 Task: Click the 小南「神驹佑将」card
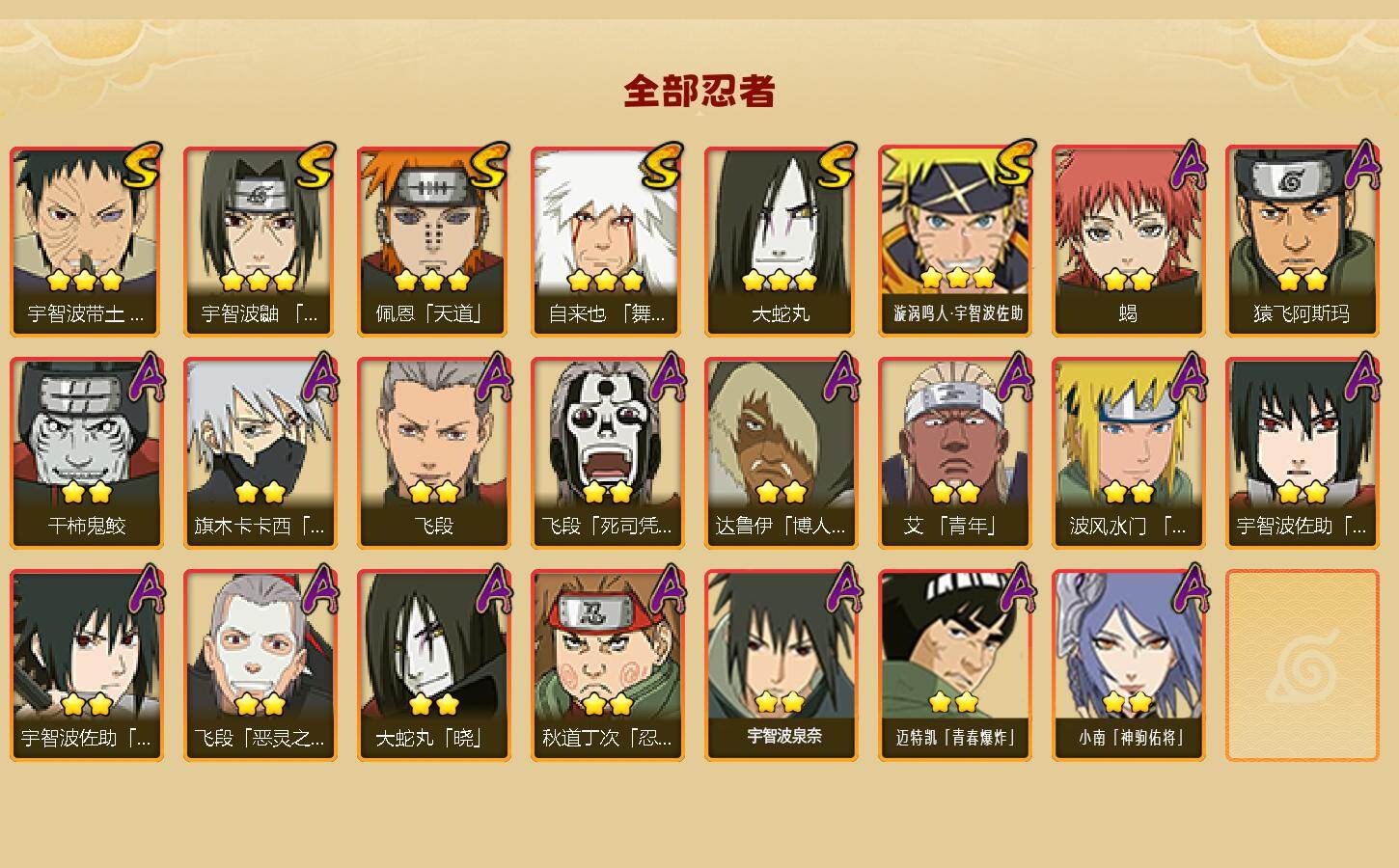click(1128, 665)
